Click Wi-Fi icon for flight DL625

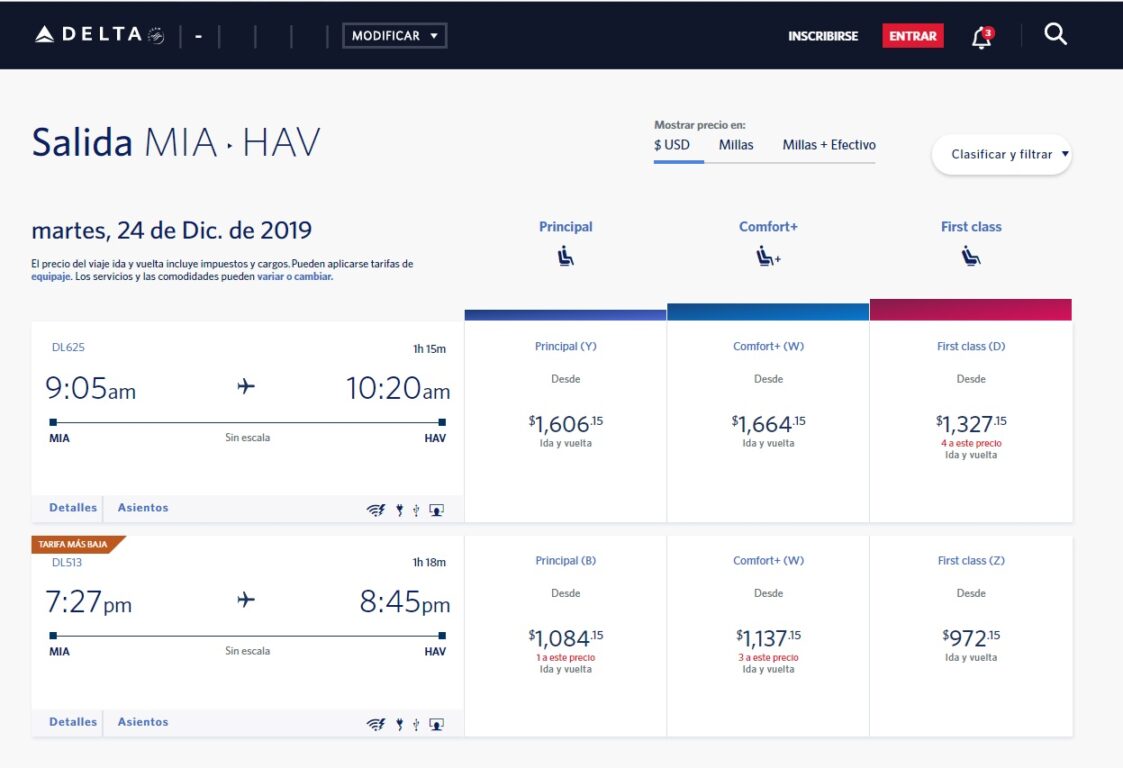[x=376, y=510]
